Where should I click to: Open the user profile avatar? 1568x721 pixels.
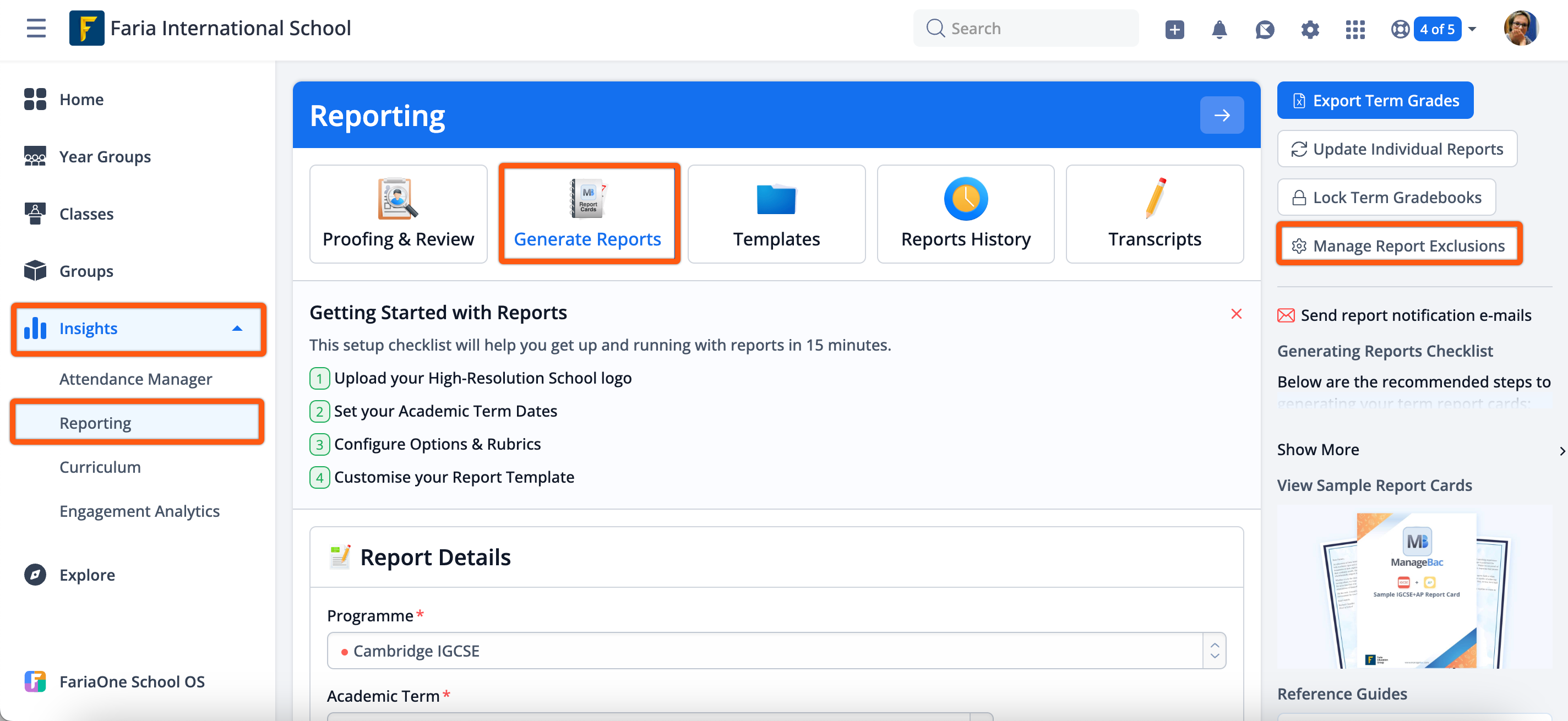tap(1521, 28)
